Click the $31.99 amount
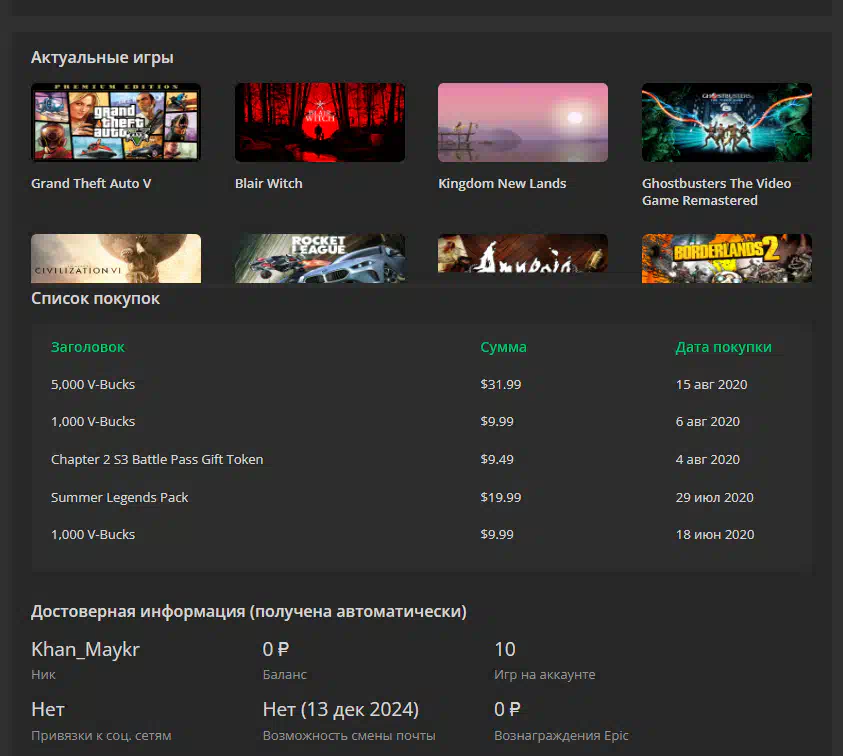The height and width of the screenshot is (756, 843). click(501, 384)
